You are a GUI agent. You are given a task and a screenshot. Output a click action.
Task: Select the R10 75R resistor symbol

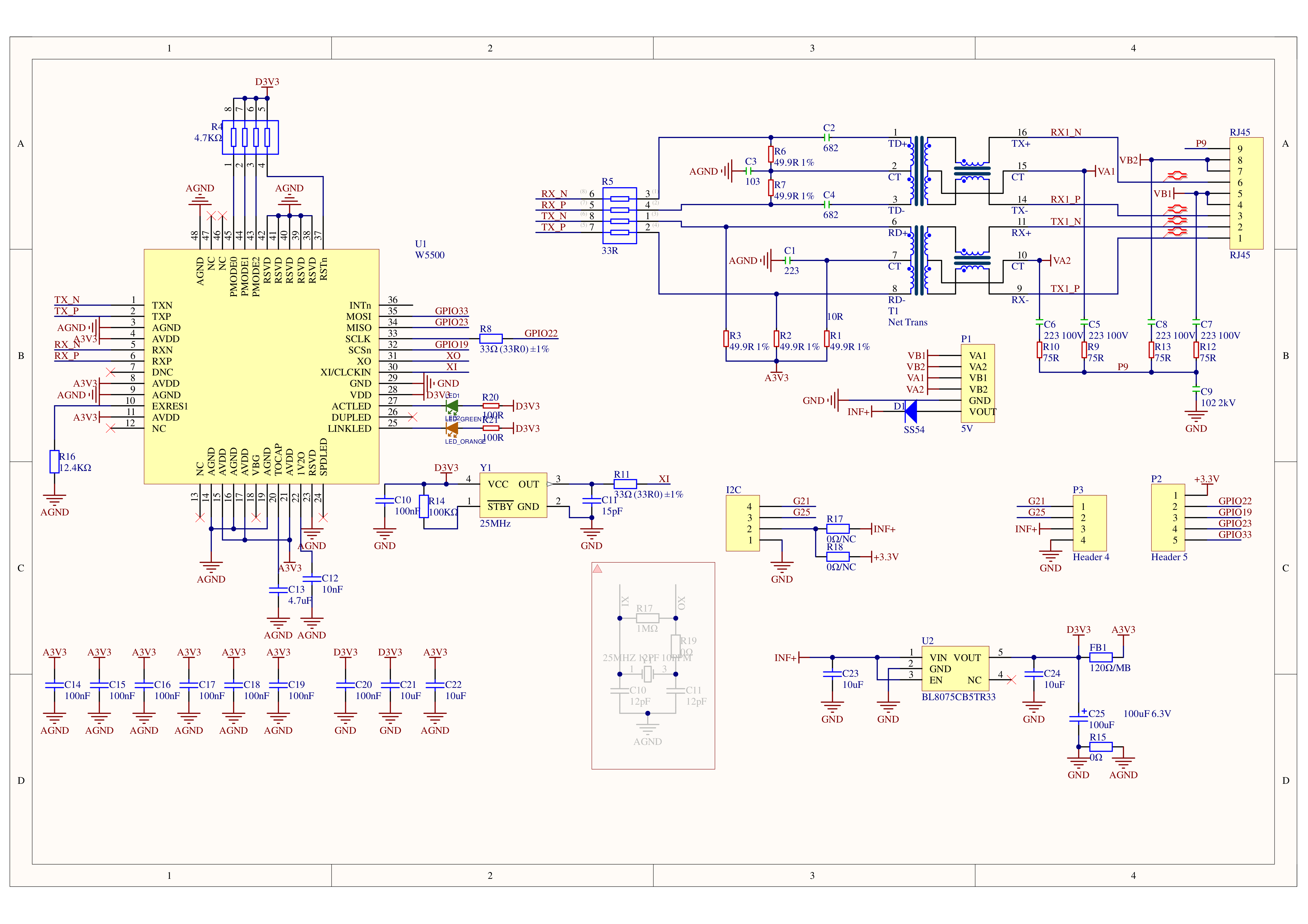[1040, 350]
